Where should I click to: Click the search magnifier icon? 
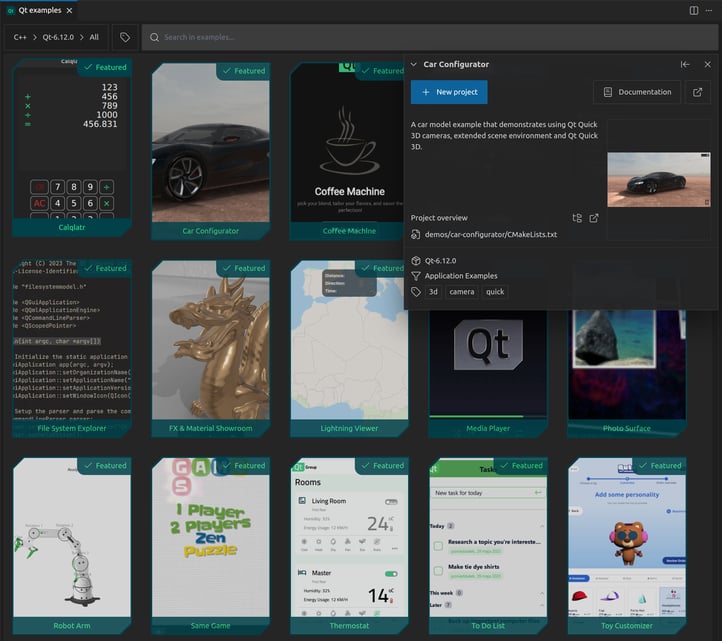(x=154, y=37)
